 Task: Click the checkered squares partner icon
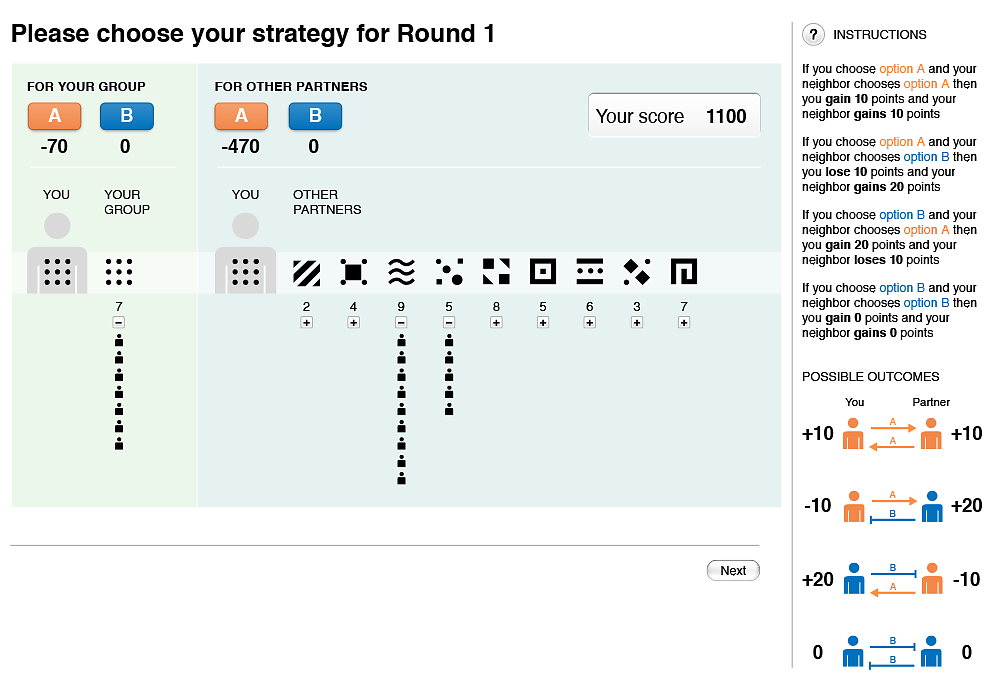496,272
